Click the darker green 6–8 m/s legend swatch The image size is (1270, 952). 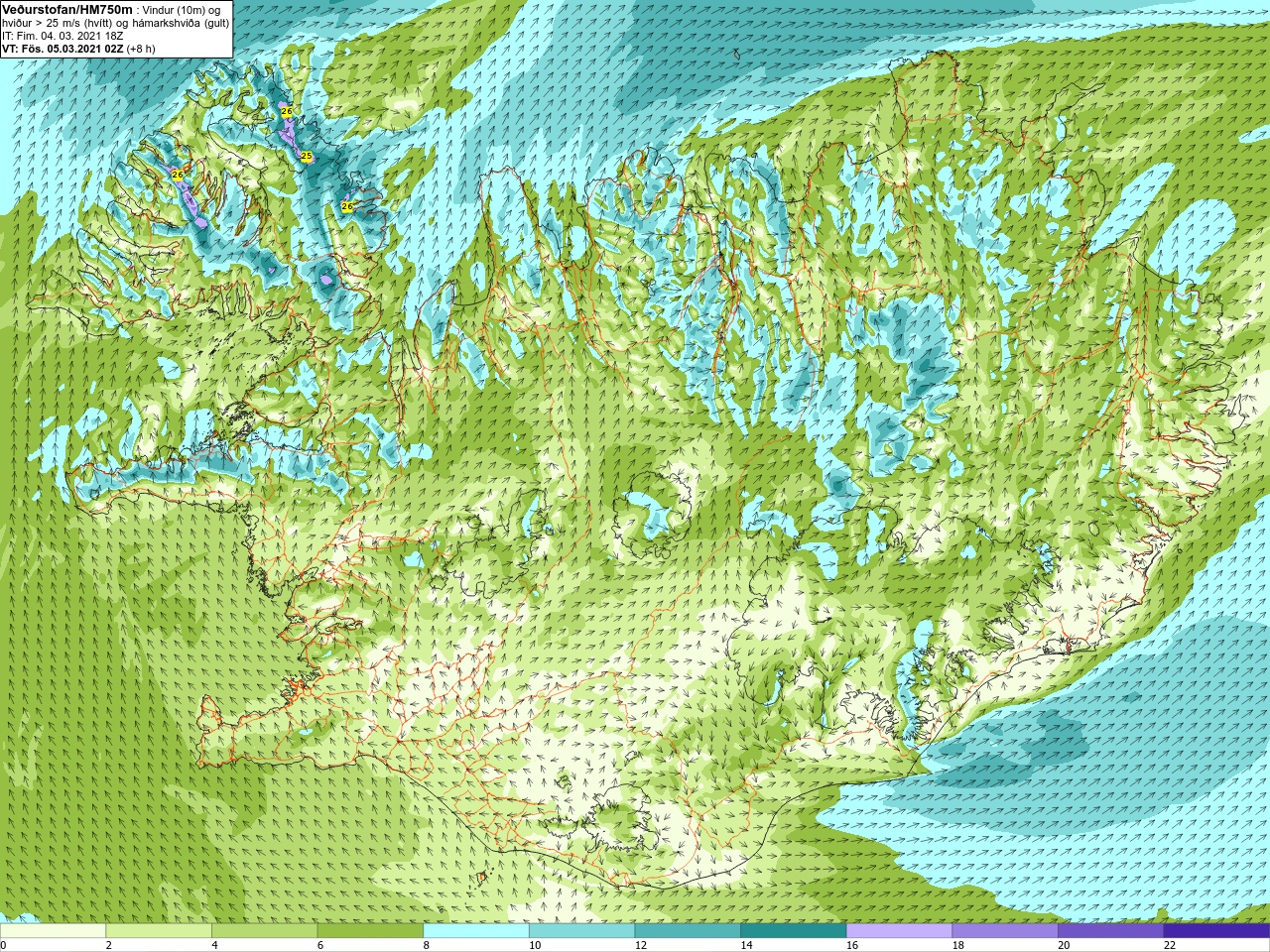click(370, 931)
